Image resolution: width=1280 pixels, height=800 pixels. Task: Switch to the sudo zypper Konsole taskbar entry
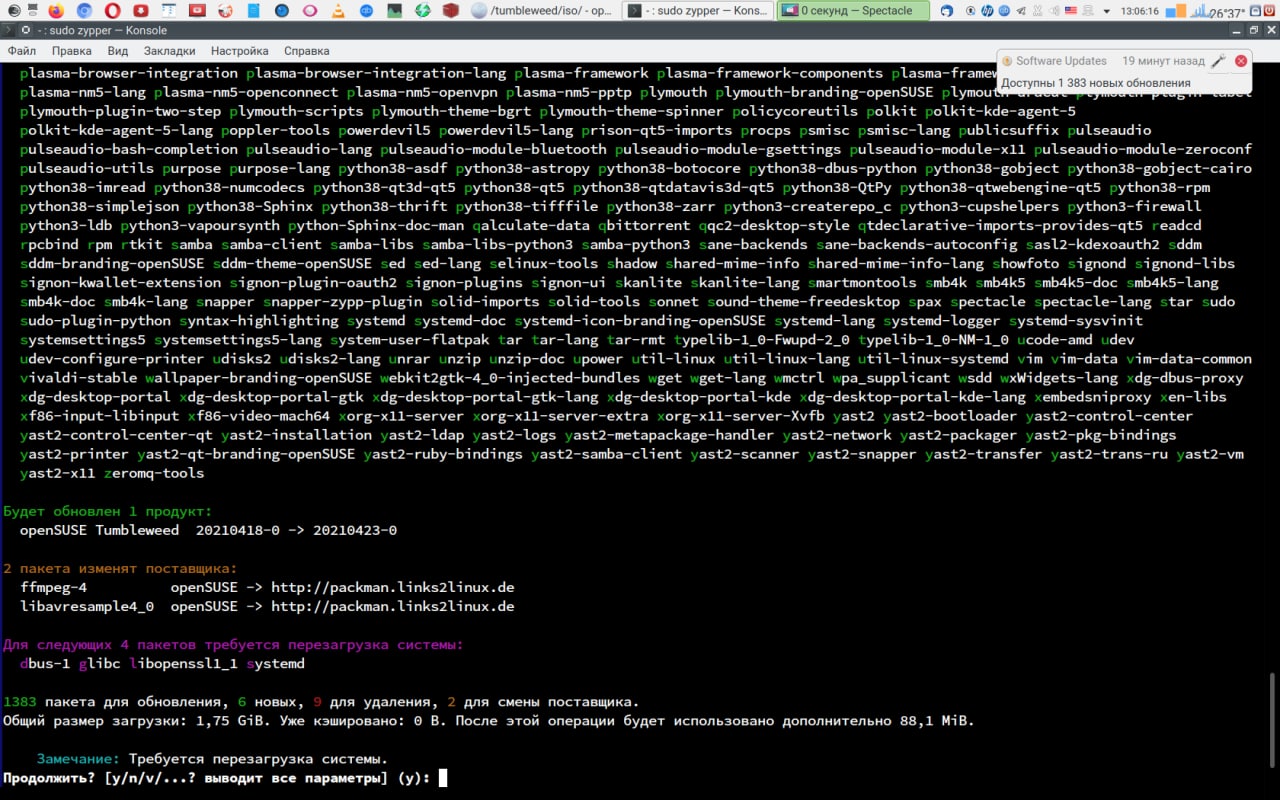click(697, 10)
